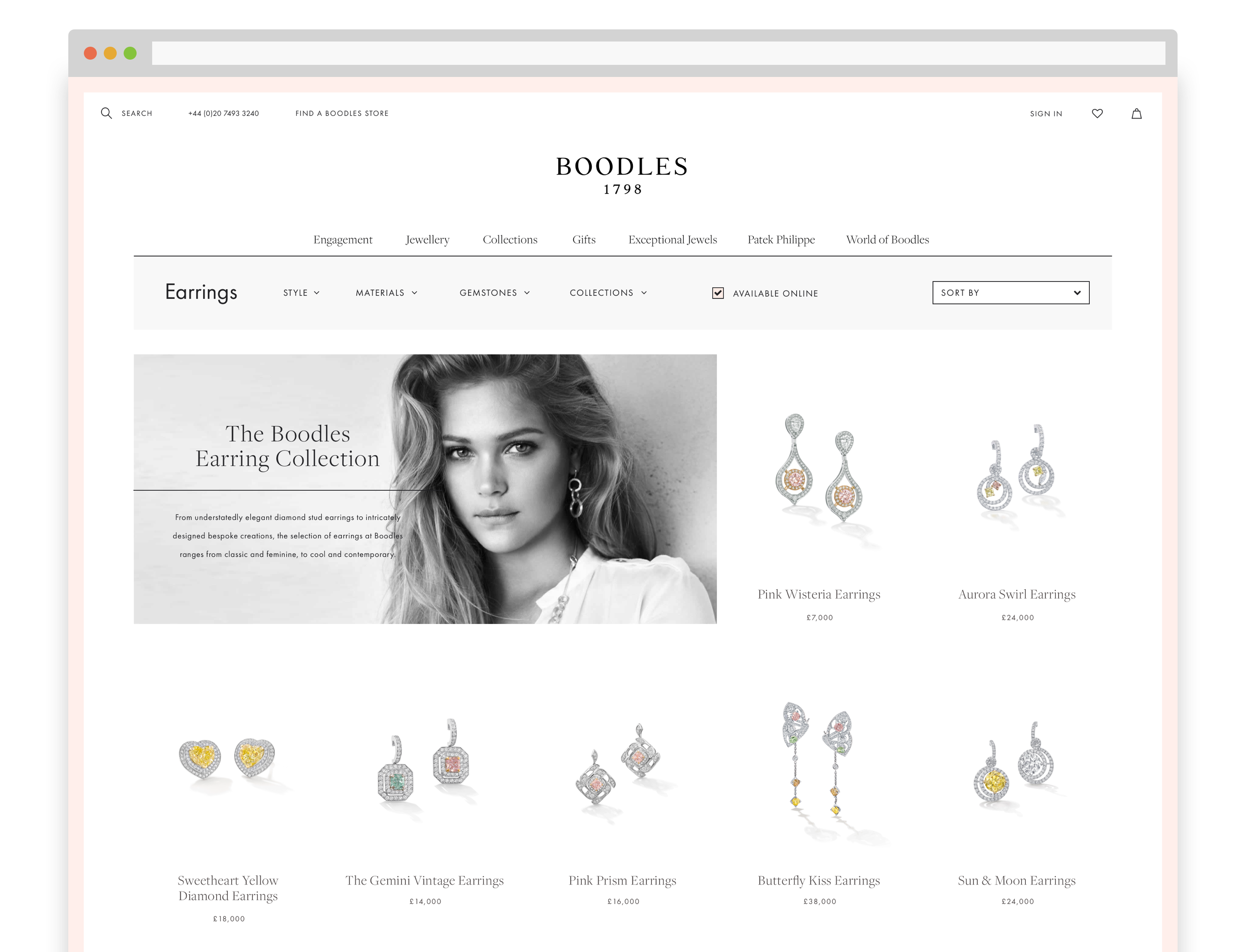Go to World of Boodles menu
The height and width of the screenshot is (952, 1245).
point(887,240)
